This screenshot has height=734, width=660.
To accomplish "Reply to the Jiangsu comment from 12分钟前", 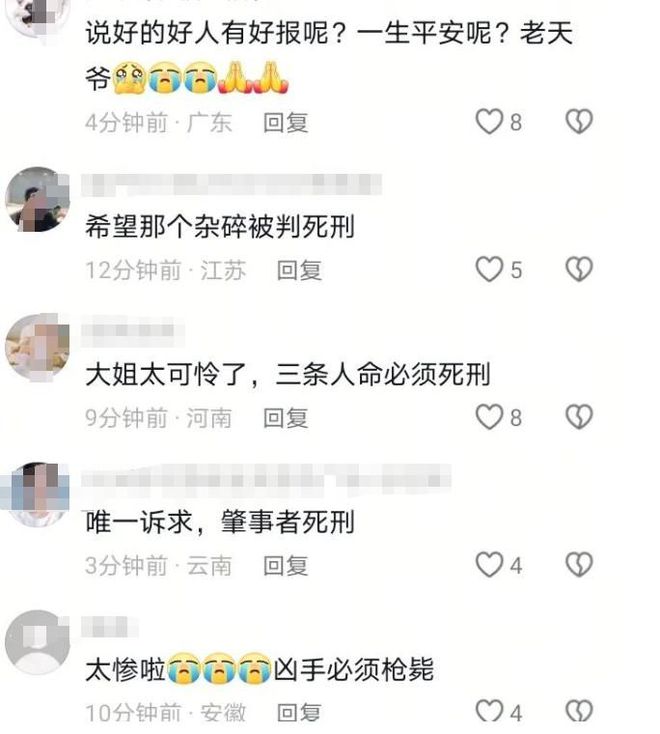I will coord(299,270).
